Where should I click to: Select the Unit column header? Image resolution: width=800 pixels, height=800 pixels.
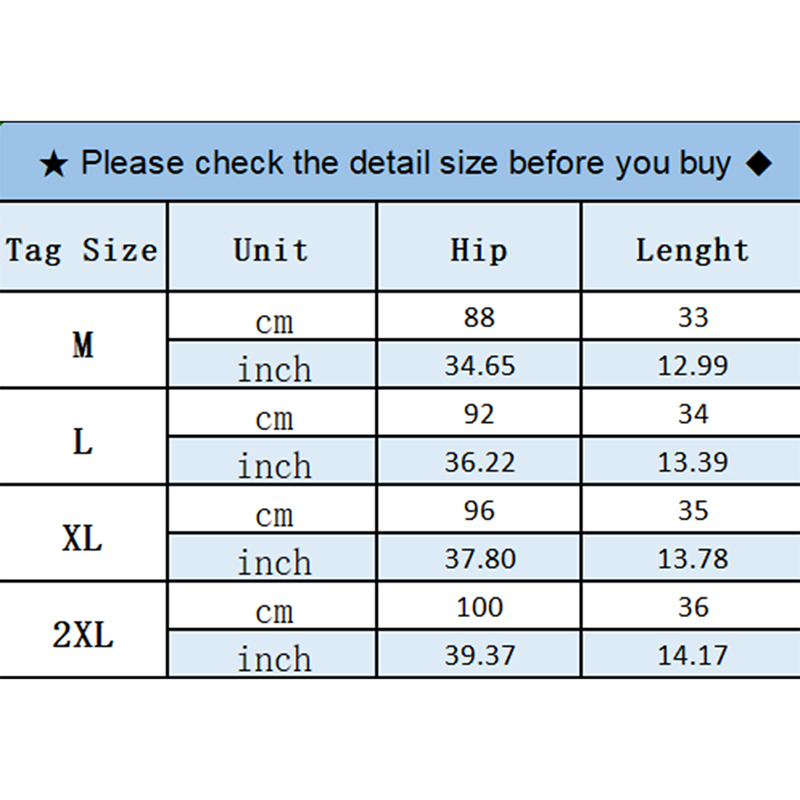271,249
